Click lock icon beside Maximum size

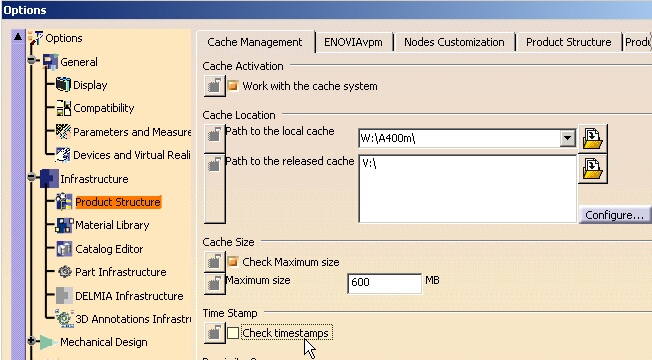(x=214, y=284)
